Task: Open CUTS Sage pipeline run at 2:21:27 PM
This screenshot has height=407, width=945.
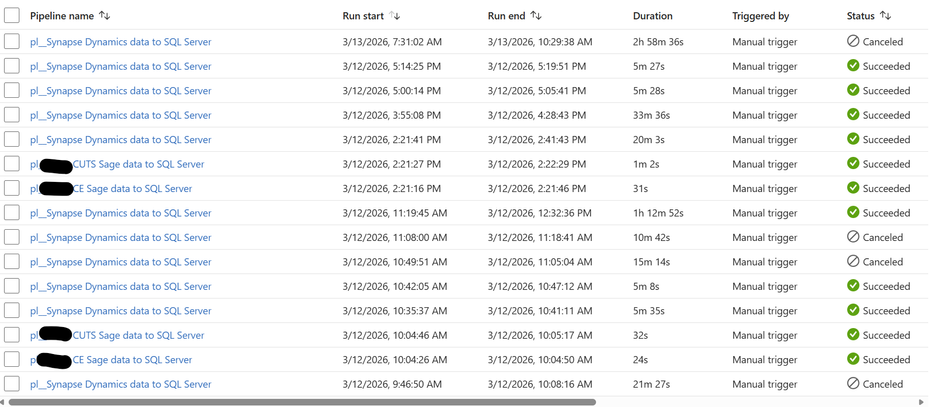Action: tap(138, 164)
